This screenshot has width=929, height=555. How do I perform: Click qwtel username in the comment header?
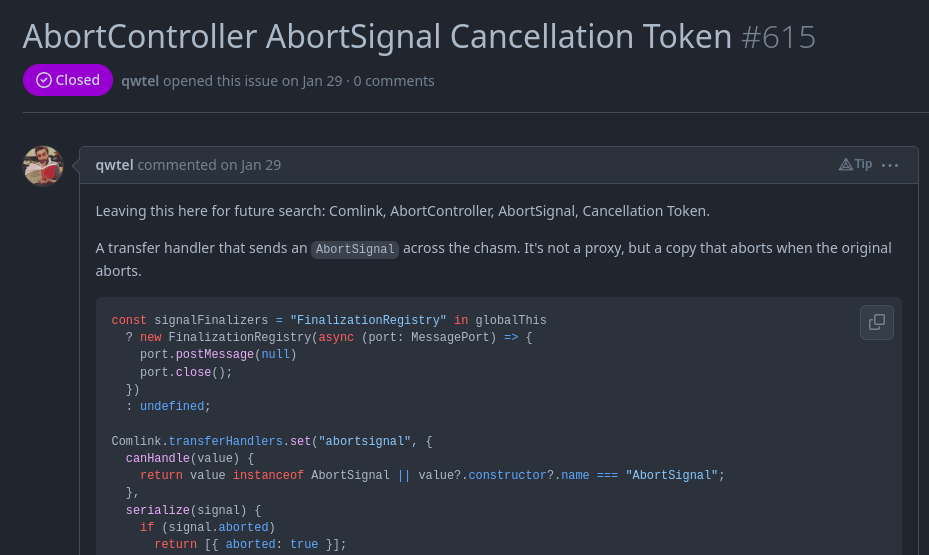[114, 165]
